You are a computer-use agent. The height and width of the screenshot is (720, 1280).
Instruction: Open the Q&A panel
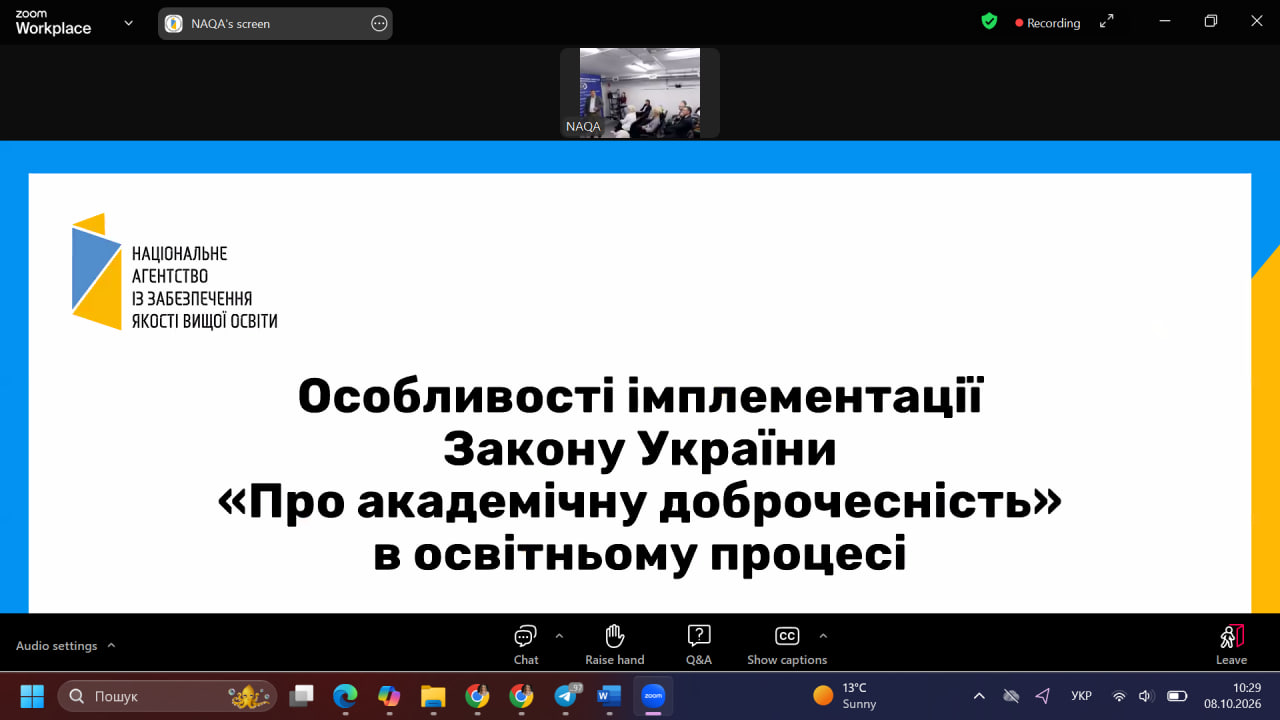point(699,644)
